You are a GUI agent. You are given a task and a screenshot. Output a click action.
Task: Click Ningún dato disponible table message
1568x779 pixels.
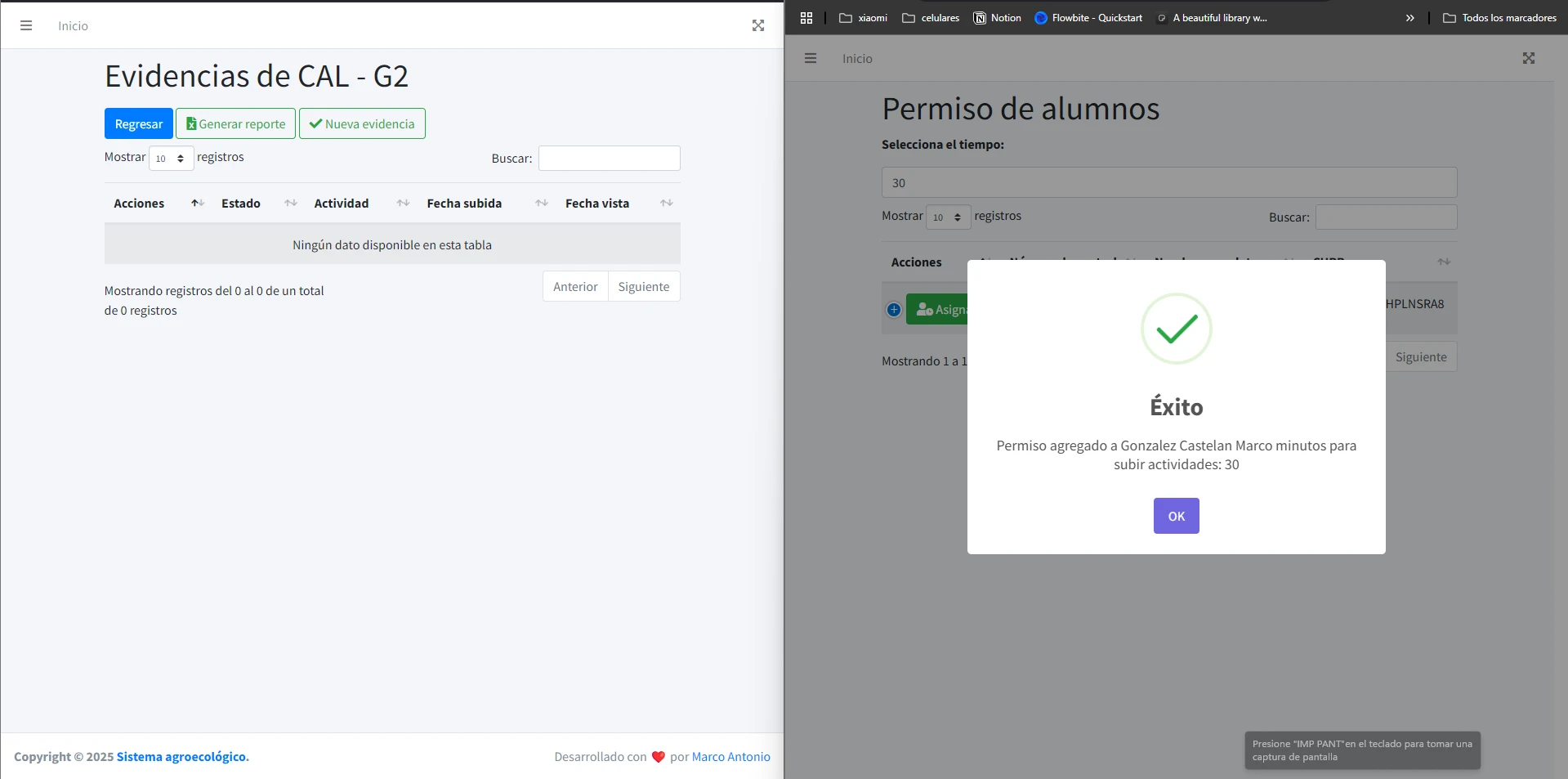click(x=392, y=244)
